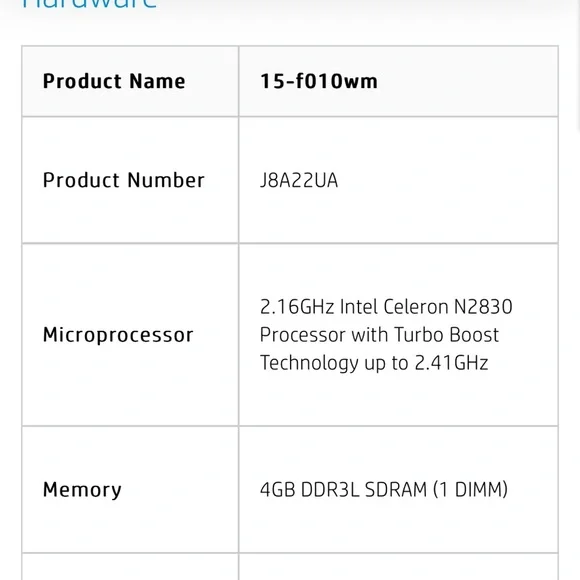Viewport: 580px width, 580px height.
Task: Click the word Celeron in the microprocessor row
Action: [415, 307]
